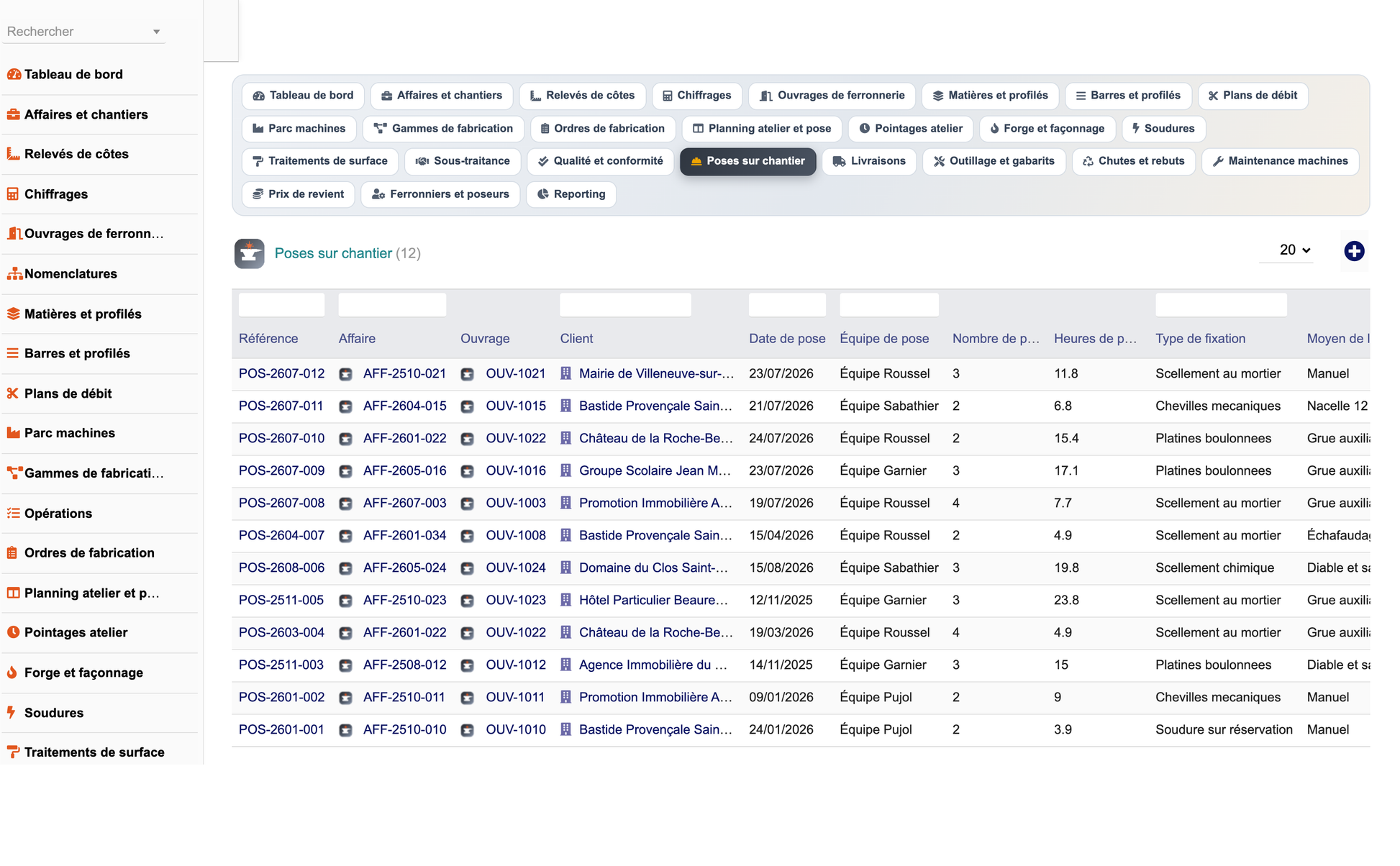
Task: Open the Rechercher dropdown
Action: click(84, 32)
